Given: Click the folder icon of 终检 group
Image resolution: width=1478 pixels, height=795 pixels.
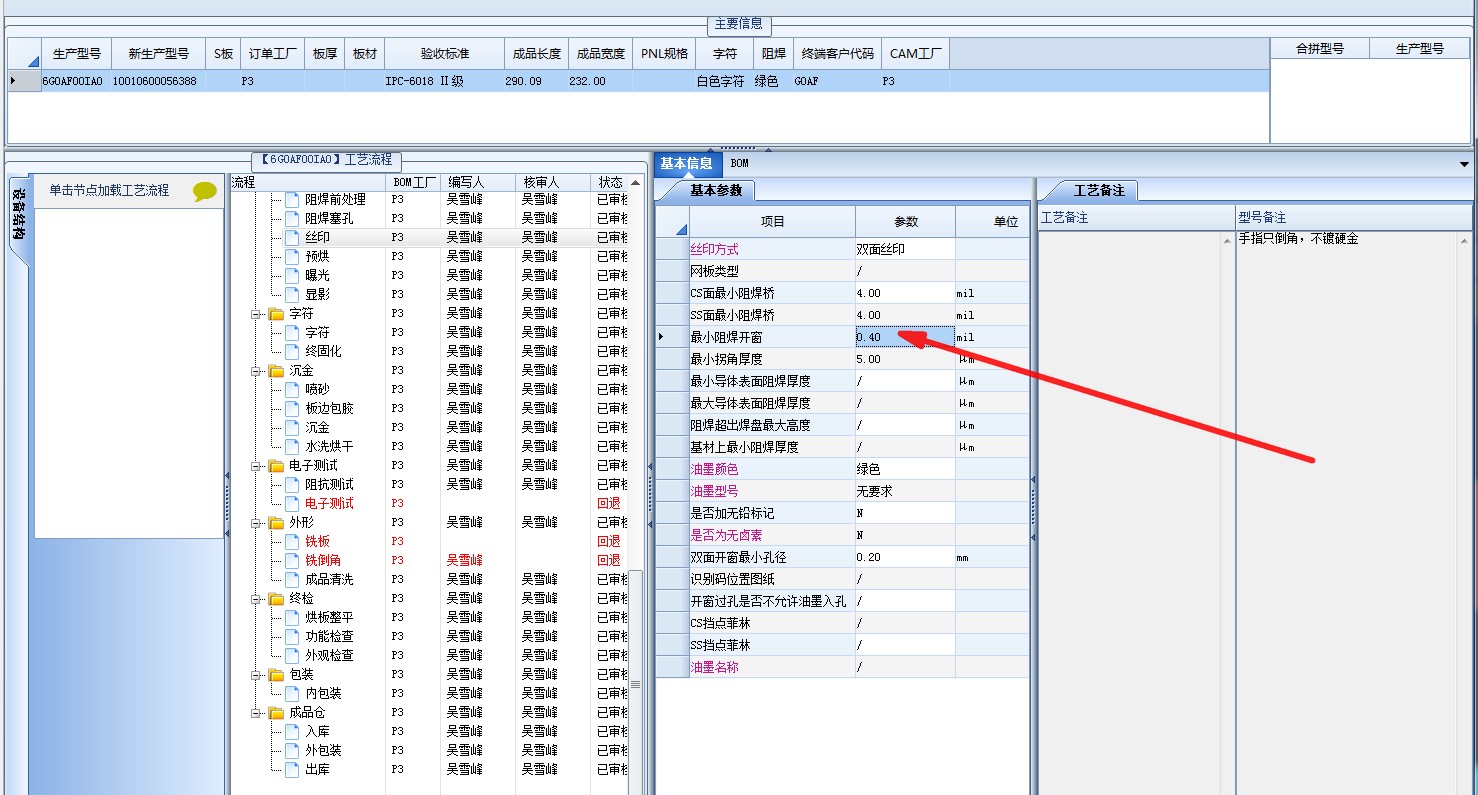Looking at the screenshot, I should [x=276, y=598].
